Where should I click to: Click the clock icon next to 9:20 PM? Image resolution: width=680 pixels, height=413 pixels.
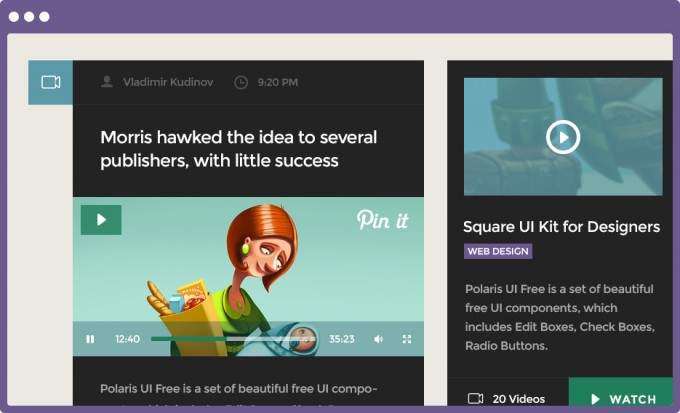241,82
